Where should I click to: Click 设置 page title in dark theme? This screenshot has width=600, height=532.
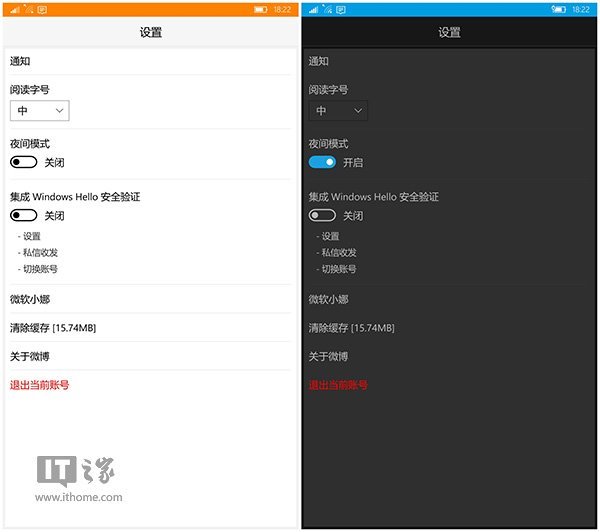tap(449, 33)
